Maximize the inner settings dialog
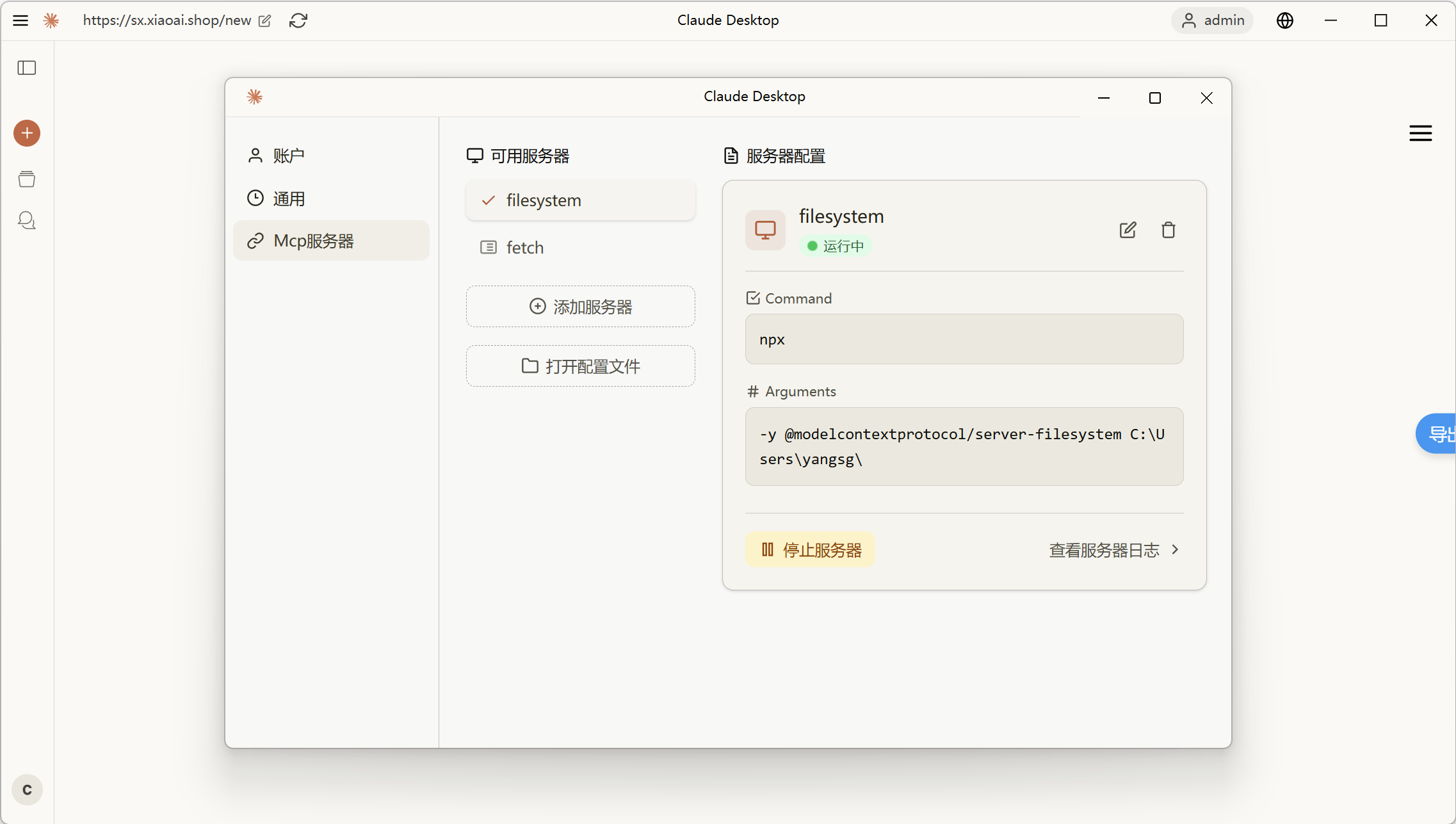Screen dimensions: 1456x824 pos(1155,98)
